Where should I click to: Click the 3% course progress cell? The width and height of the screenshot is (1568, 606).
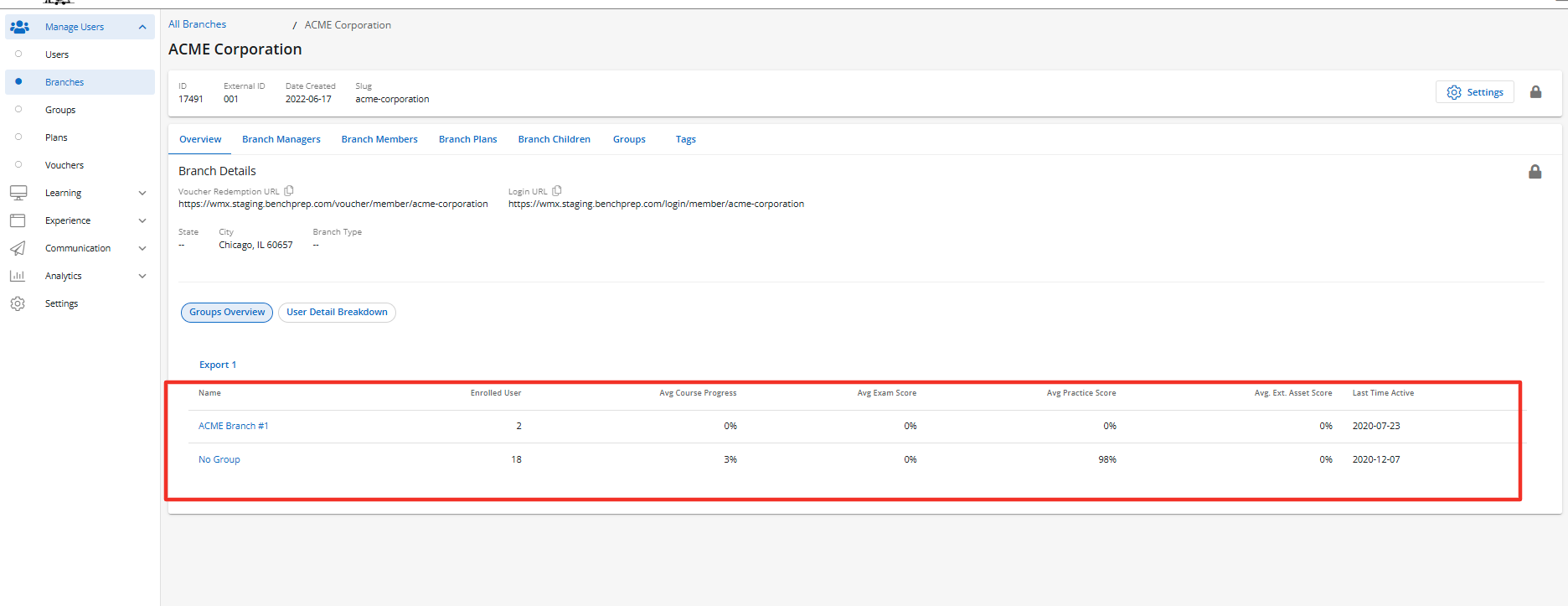pos(730,459)
